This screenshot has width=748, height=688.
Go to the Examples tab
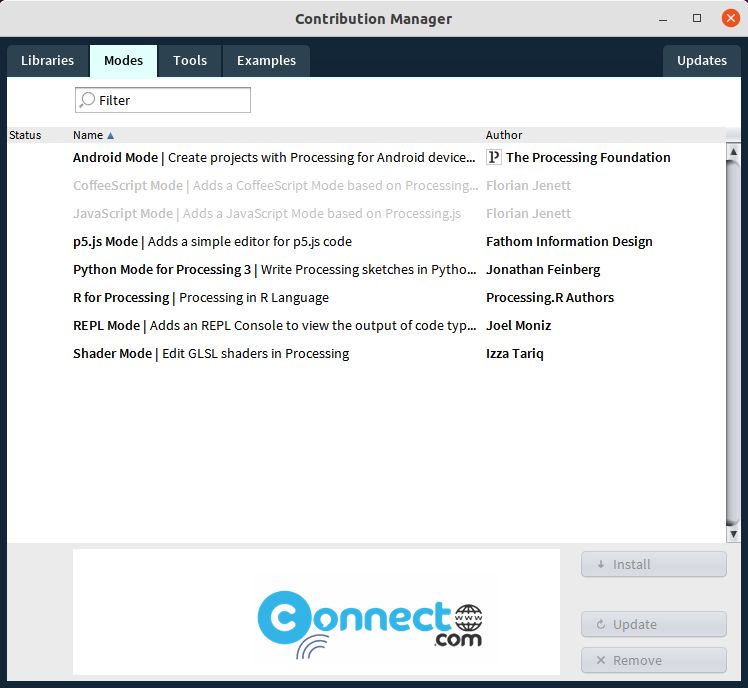point(266,61)
